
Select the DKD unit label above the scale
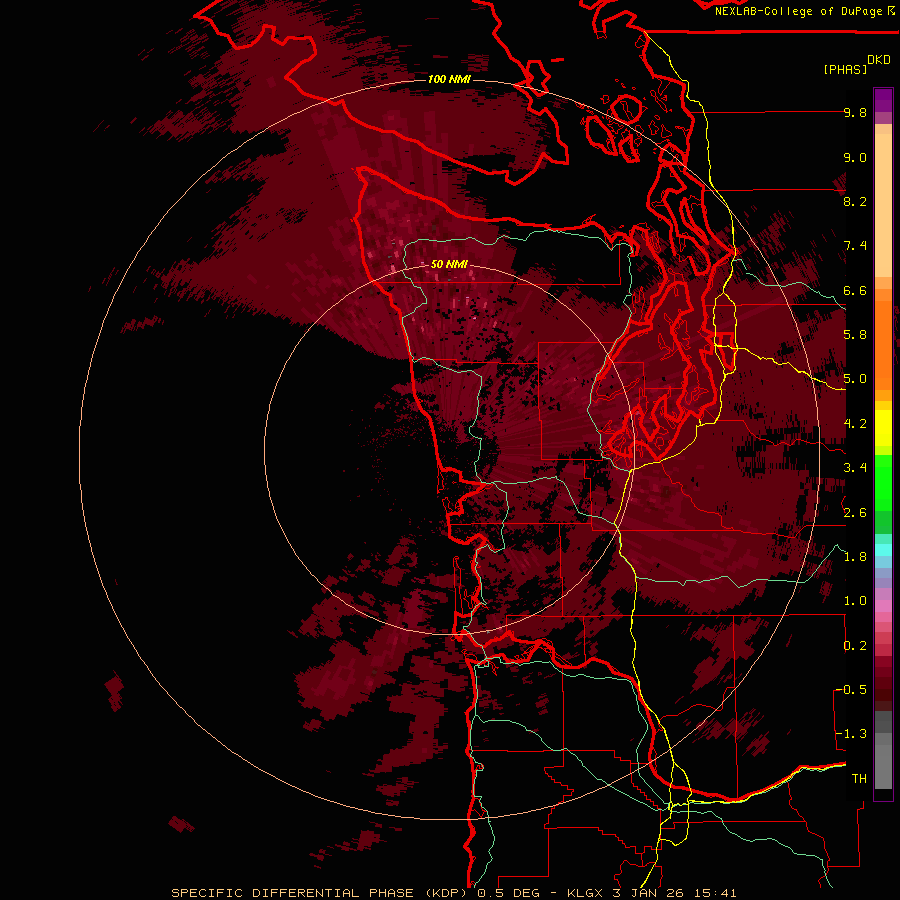coord(879,60)
